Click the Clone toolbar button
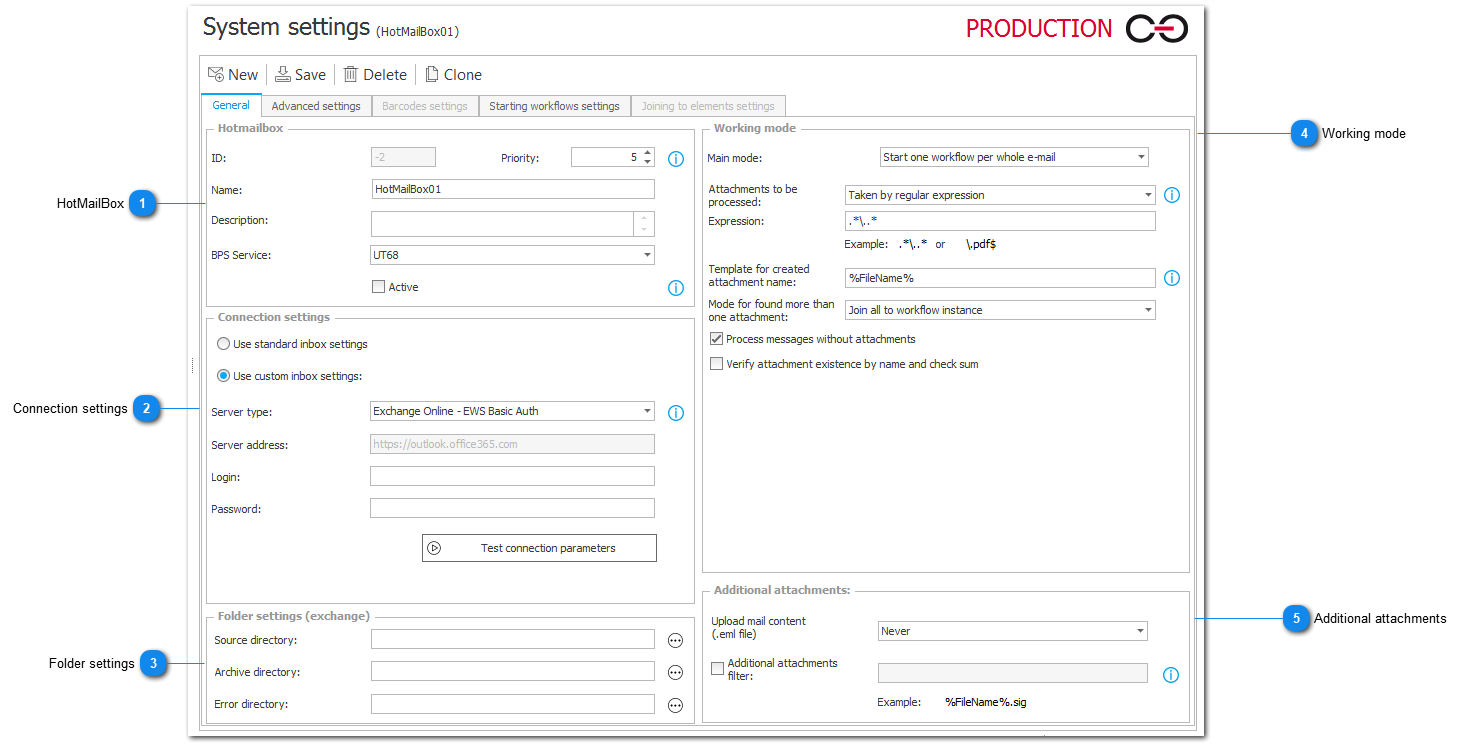Image resolution: width=1464 pixels, height=746 pixels. [x=453, y=75]
